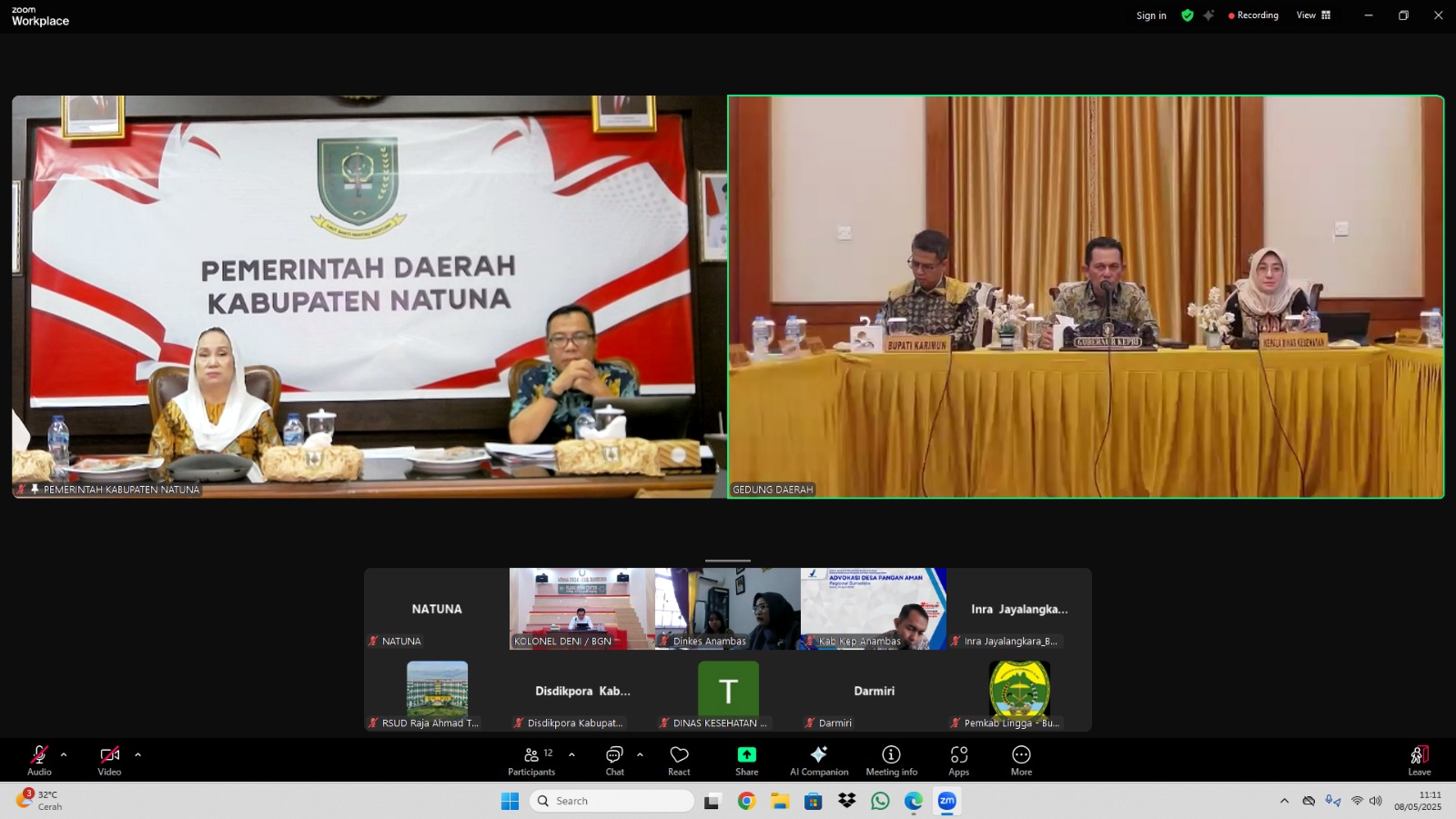Viewport: 1456px width, 819px height.
Task: View Meeting info
Action: pyautogui.click(x=889, y=759)
